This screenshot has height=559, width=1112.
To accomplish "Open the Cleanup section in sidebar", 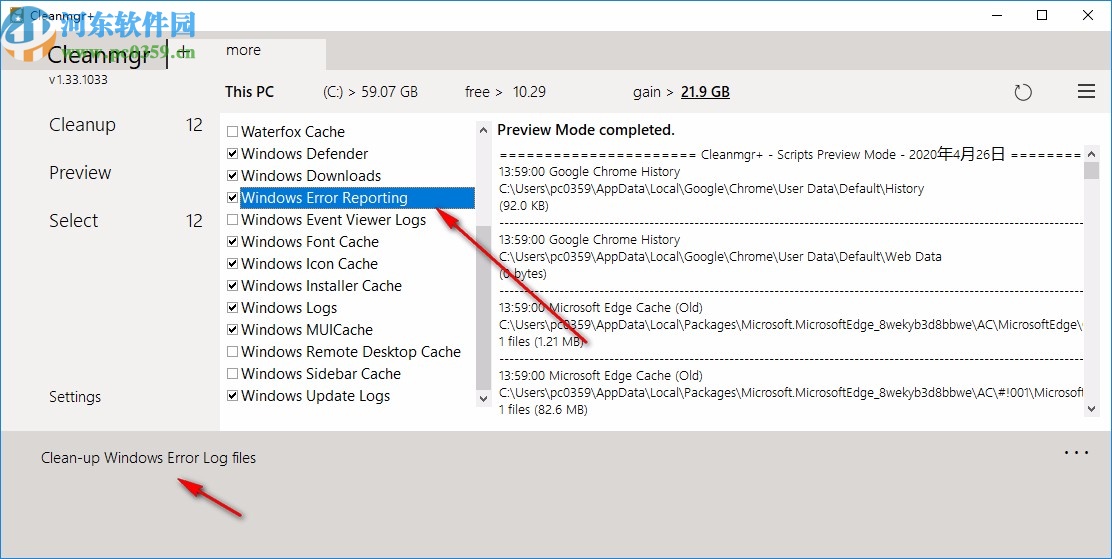I will (x=82, y=125).
